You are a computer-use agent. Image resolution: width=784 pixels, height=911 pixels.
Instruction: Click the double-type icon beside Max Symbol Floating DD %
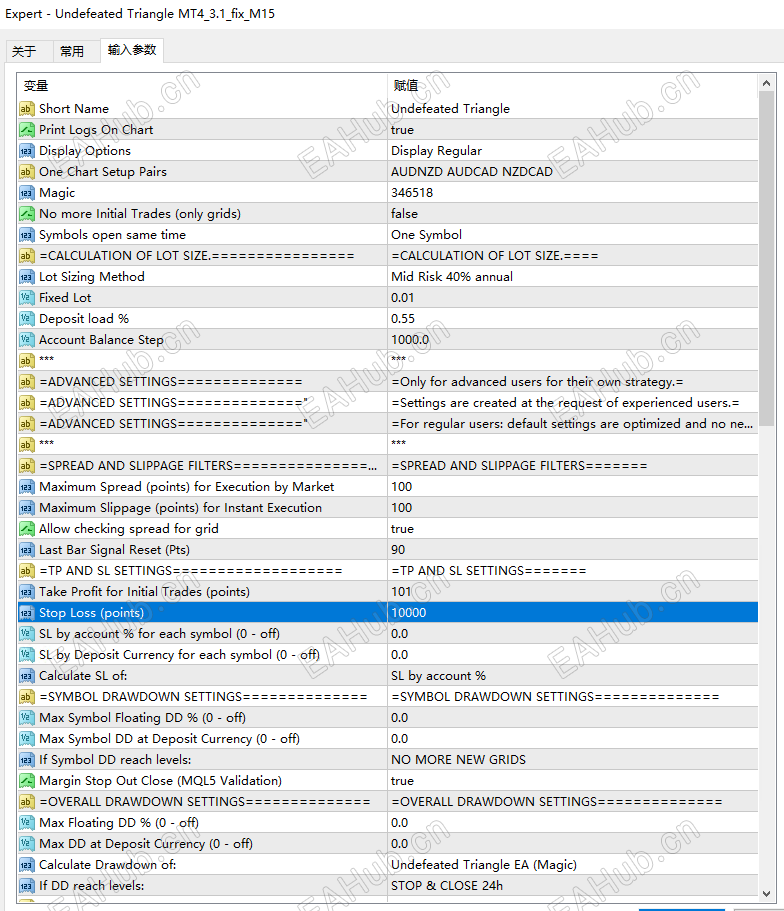27,718
